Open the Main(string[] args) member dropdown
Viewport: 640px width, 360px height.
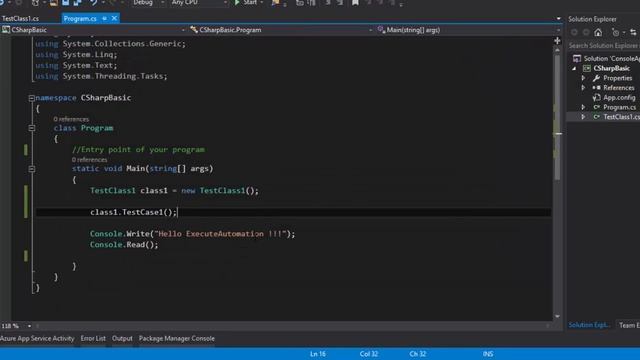(468, 30)
